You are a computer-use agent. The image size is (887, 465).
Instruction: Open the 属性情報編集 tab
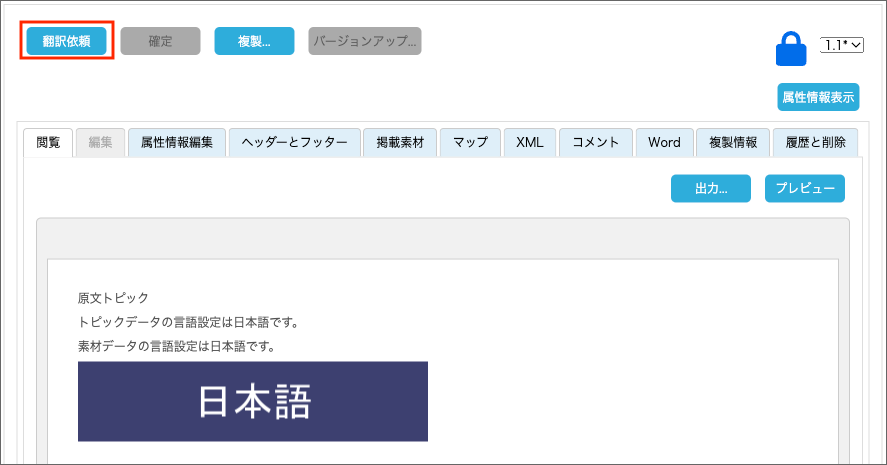[176, 143]
